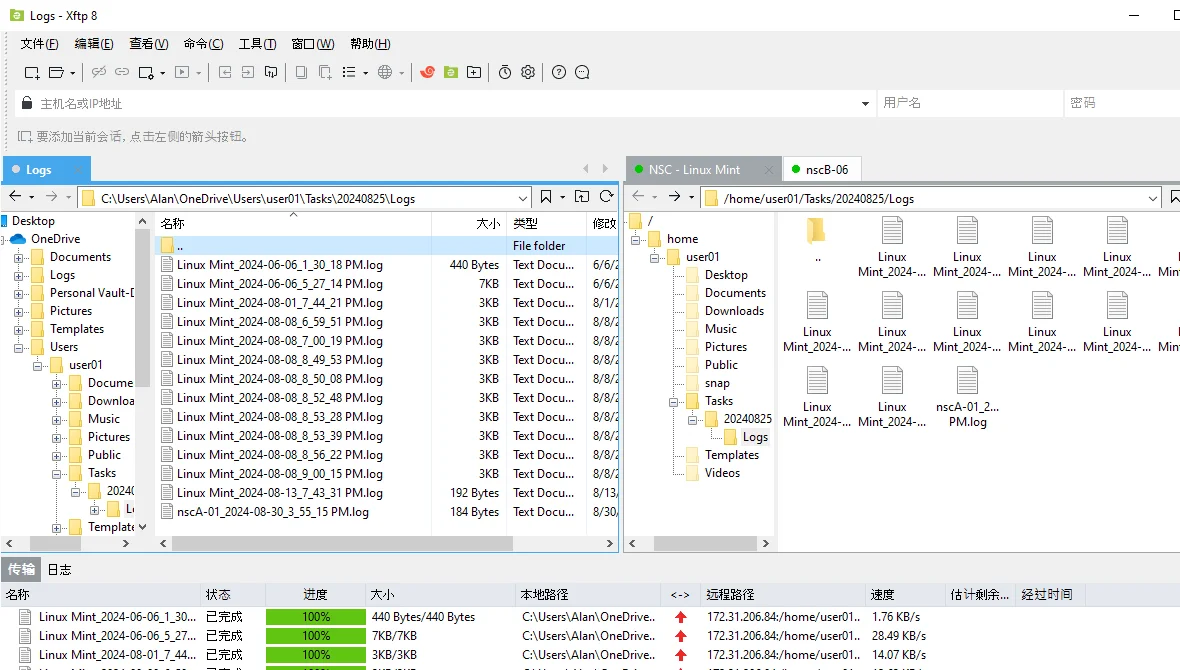Launch Xshell using the red snail toolbar icon
The image size is (1180, 670).
[428, 72]
